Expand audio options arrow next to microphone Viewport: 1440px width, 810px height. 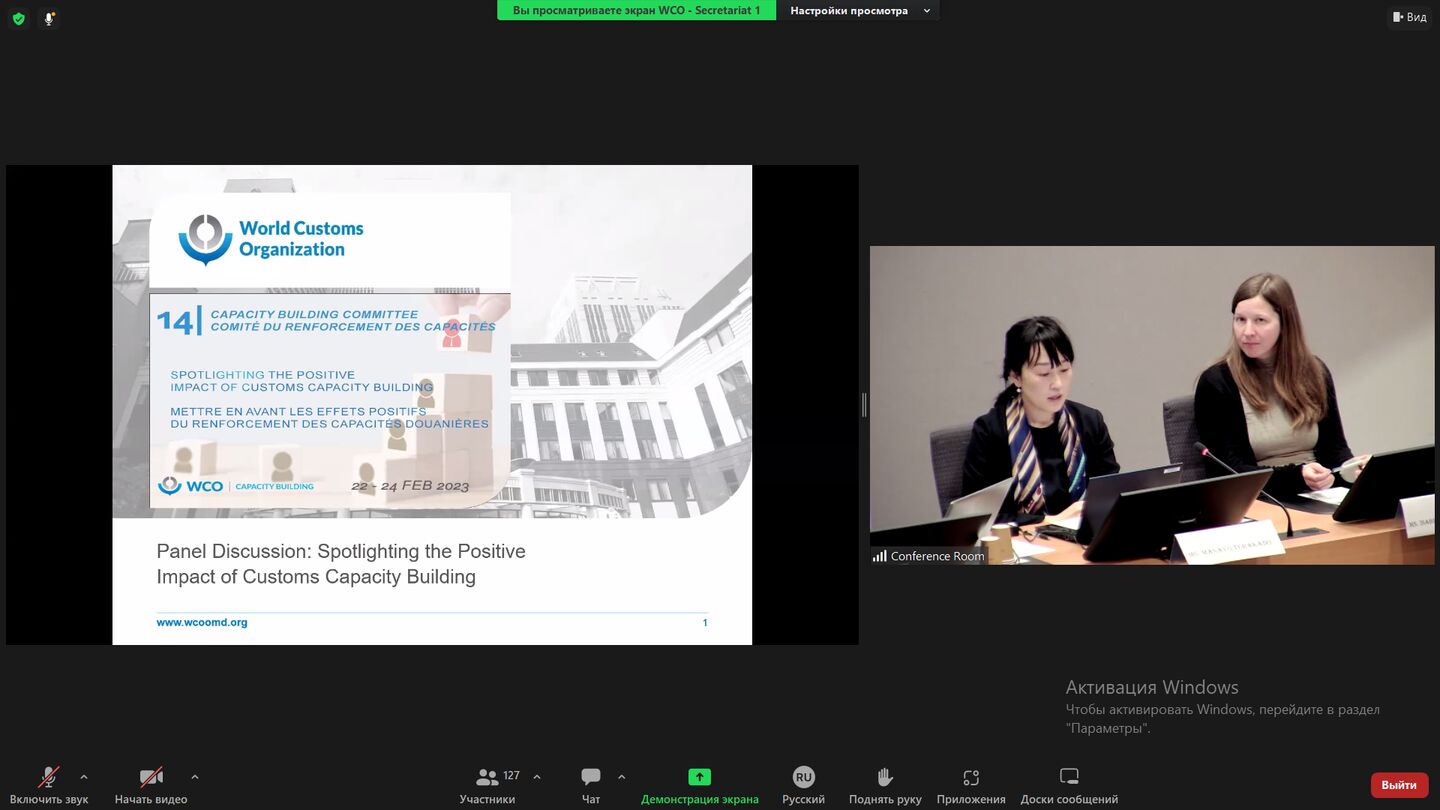tap(83, 777)
